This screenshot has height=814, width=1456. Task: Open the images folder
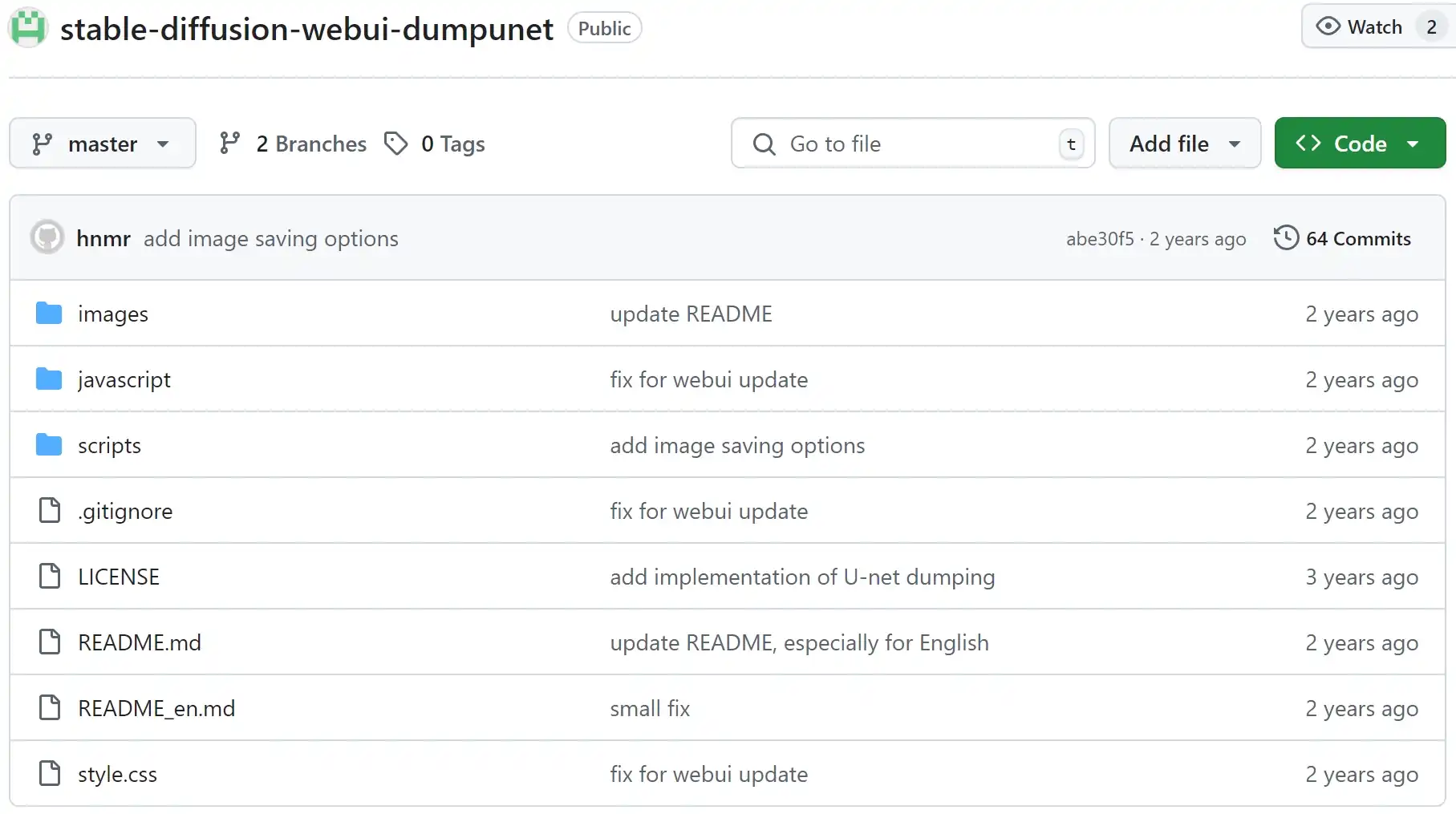coord(113,314)
